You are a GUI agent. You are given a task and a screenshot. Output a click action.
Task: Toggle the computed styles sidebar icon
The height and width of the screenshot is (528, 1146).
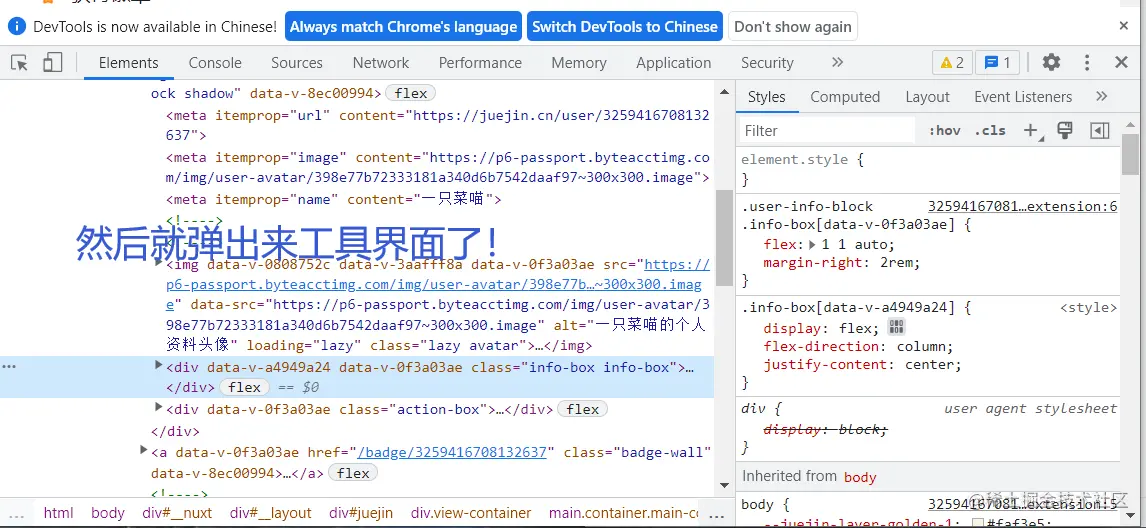(x=1099, y=131)
